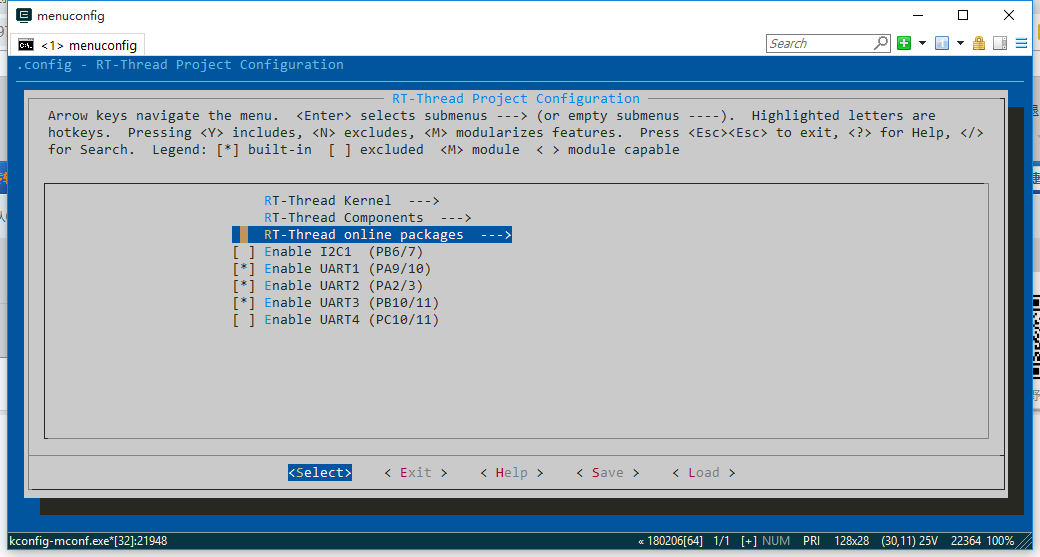The height and width of the screenshot is (557, 1040).
Task: Click the PRI priority status entry
Action: pos(811,540)
